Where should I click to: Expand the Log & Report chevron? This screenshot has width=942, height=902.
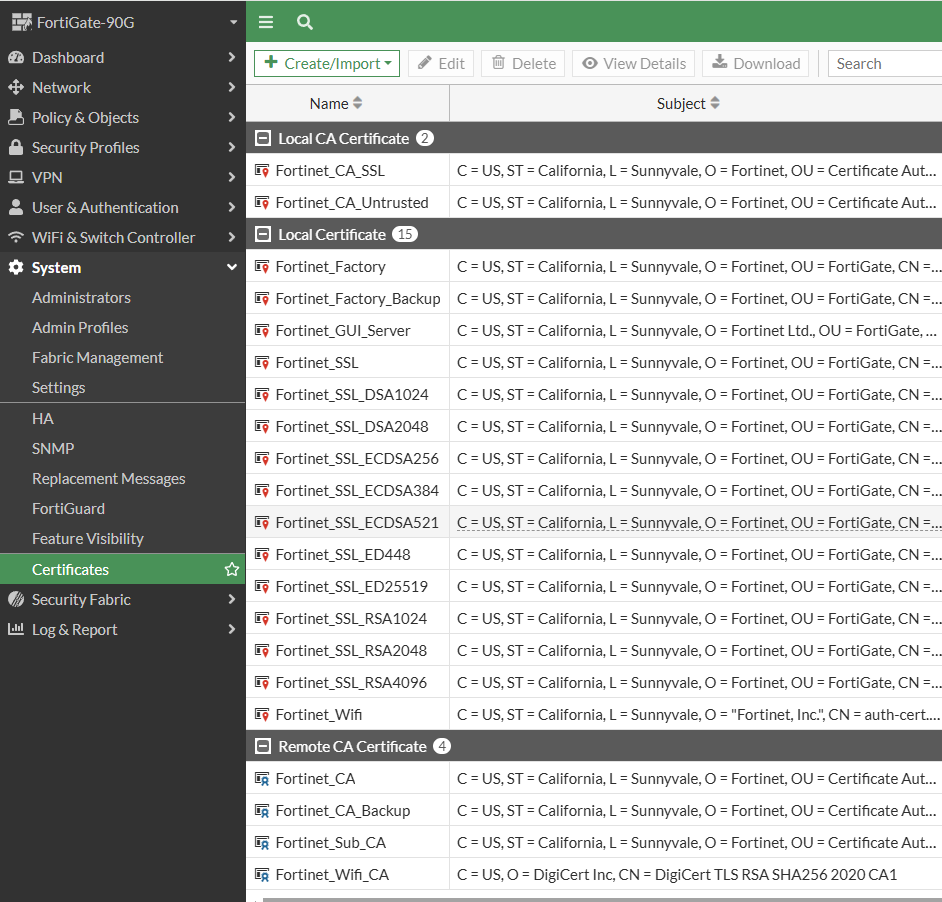point(232,629)
